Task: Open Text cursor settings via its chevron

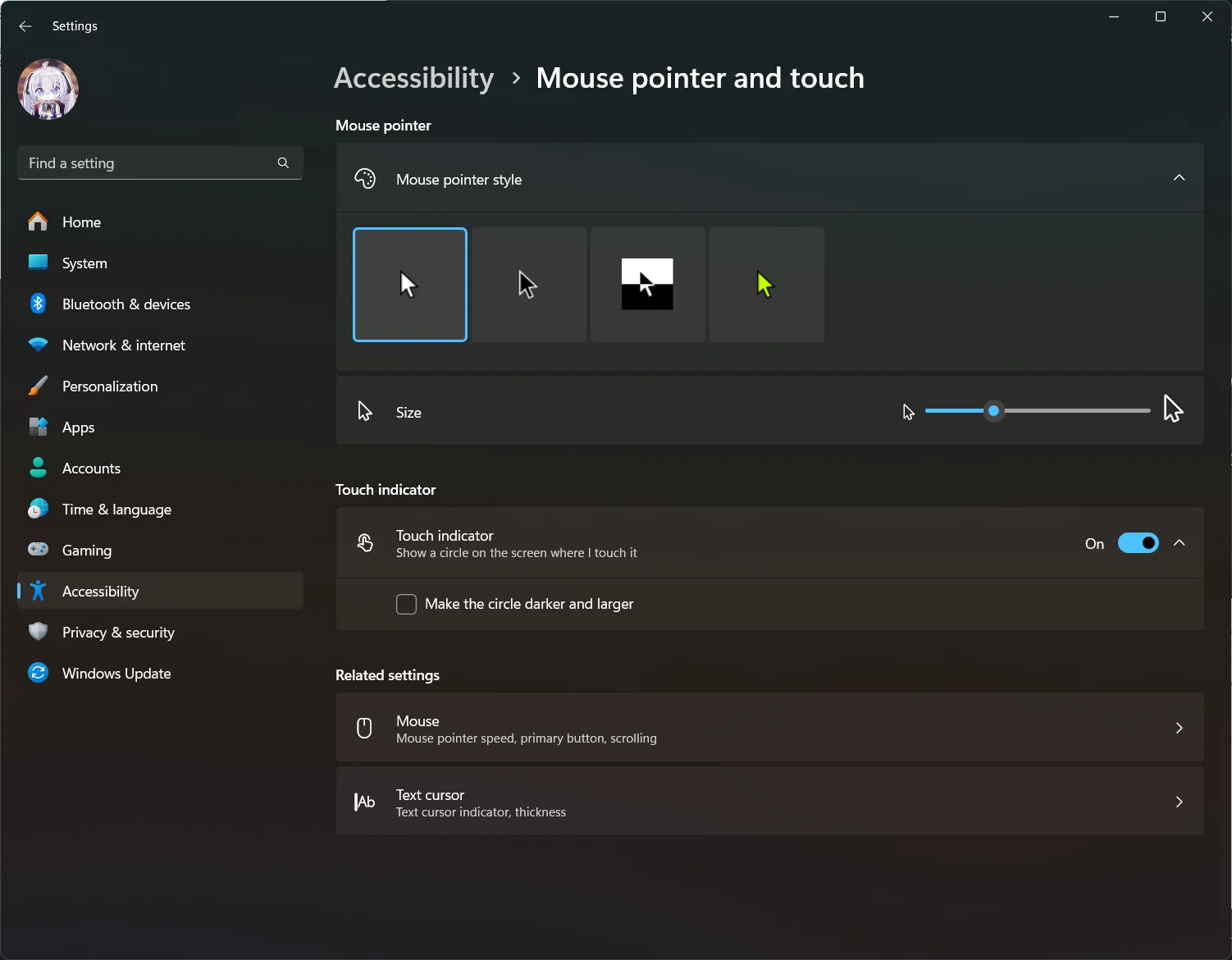Action: coord(1180,802)
